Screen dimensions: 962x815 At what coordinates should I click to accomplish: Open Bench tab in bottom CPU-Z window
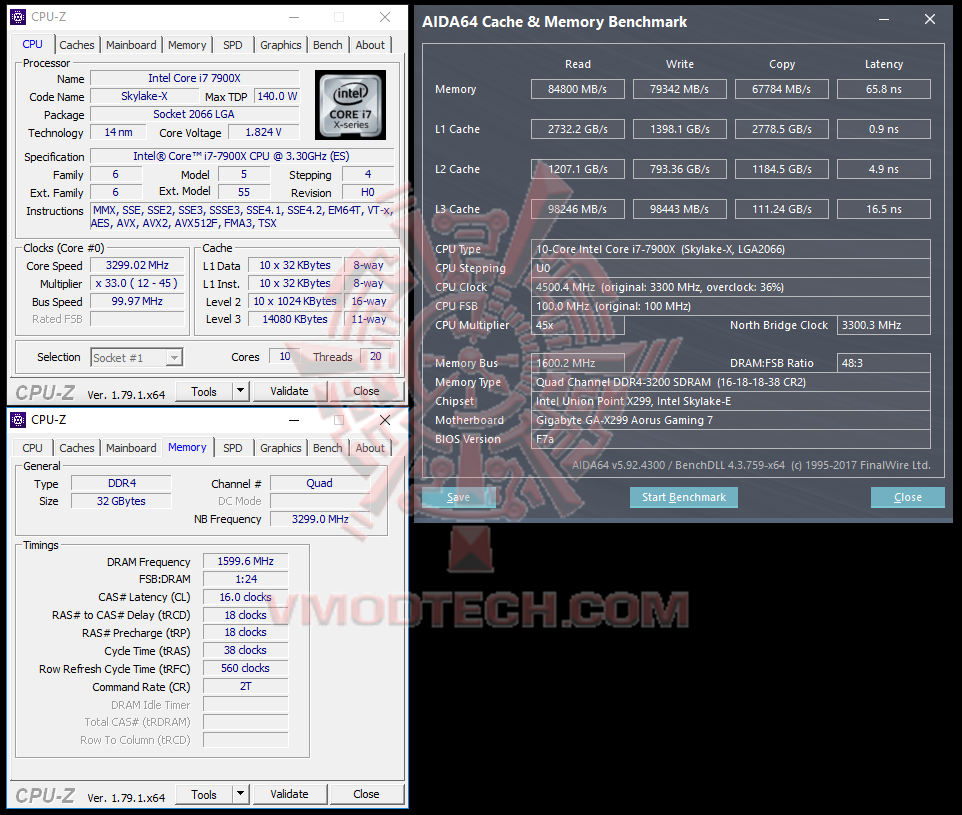(x=328, y=448)
